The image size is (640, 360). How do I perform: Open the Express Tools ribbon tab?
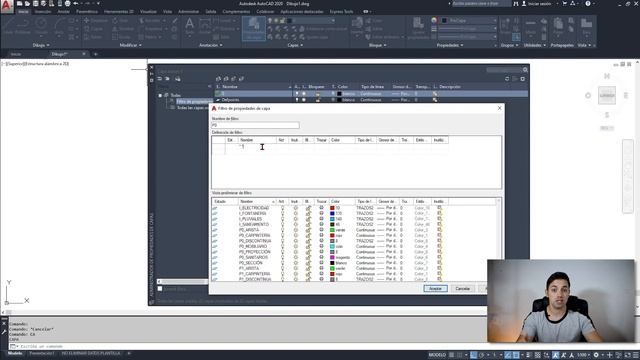pos(341,12)
